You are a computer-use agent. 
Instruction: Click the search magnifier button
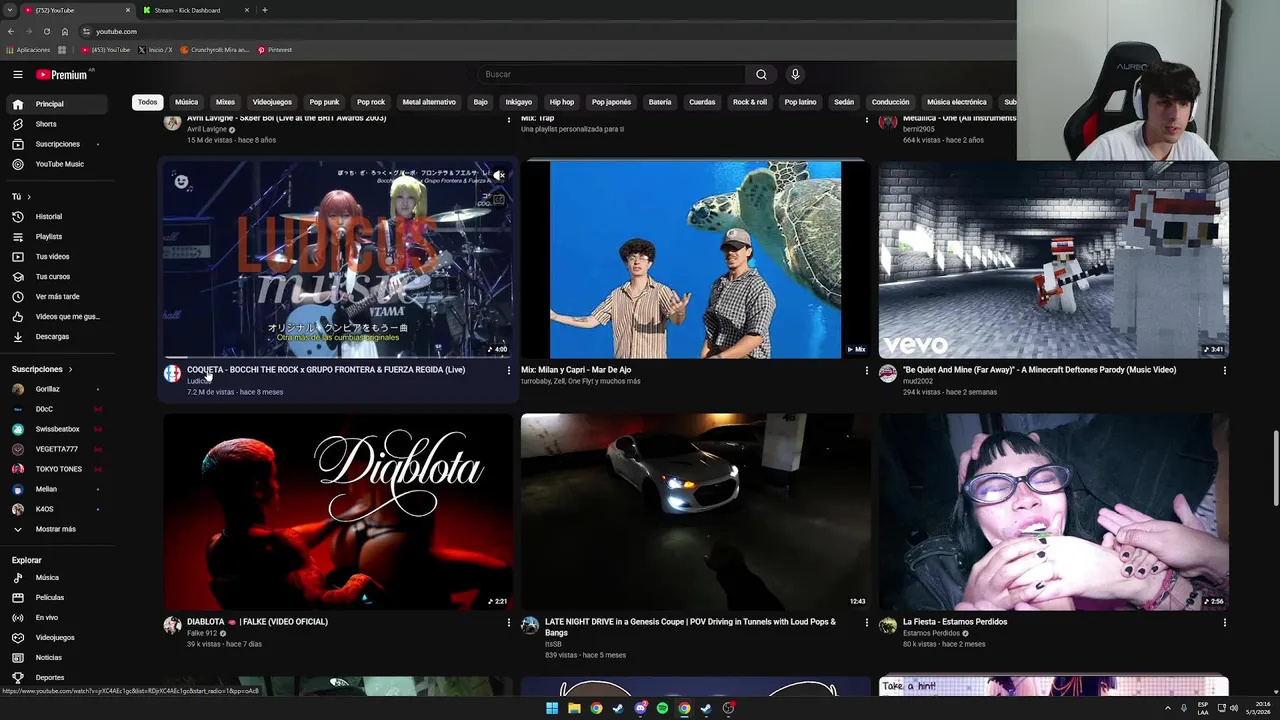point(761,74)
